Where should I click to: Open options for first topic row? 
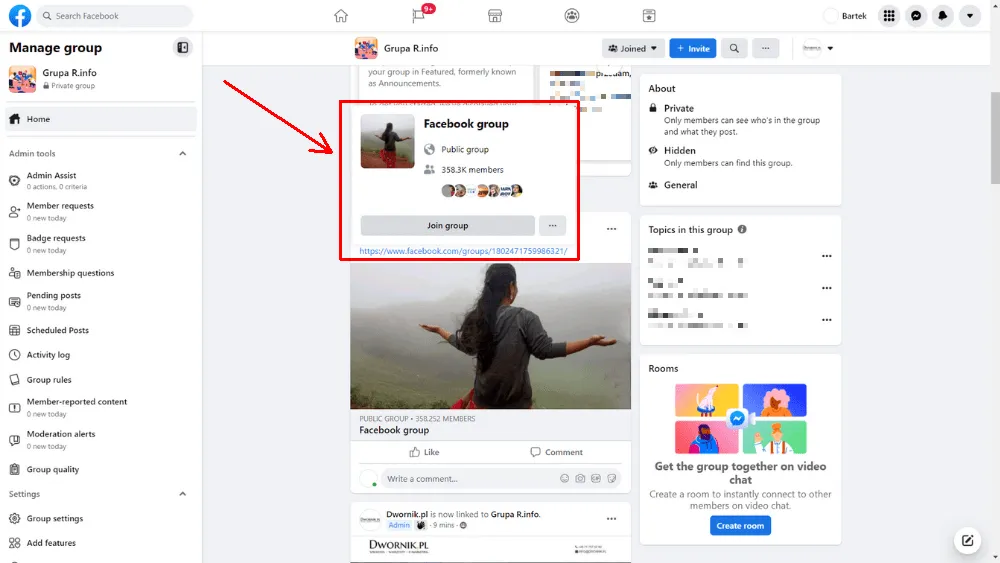tap(827, 256)
